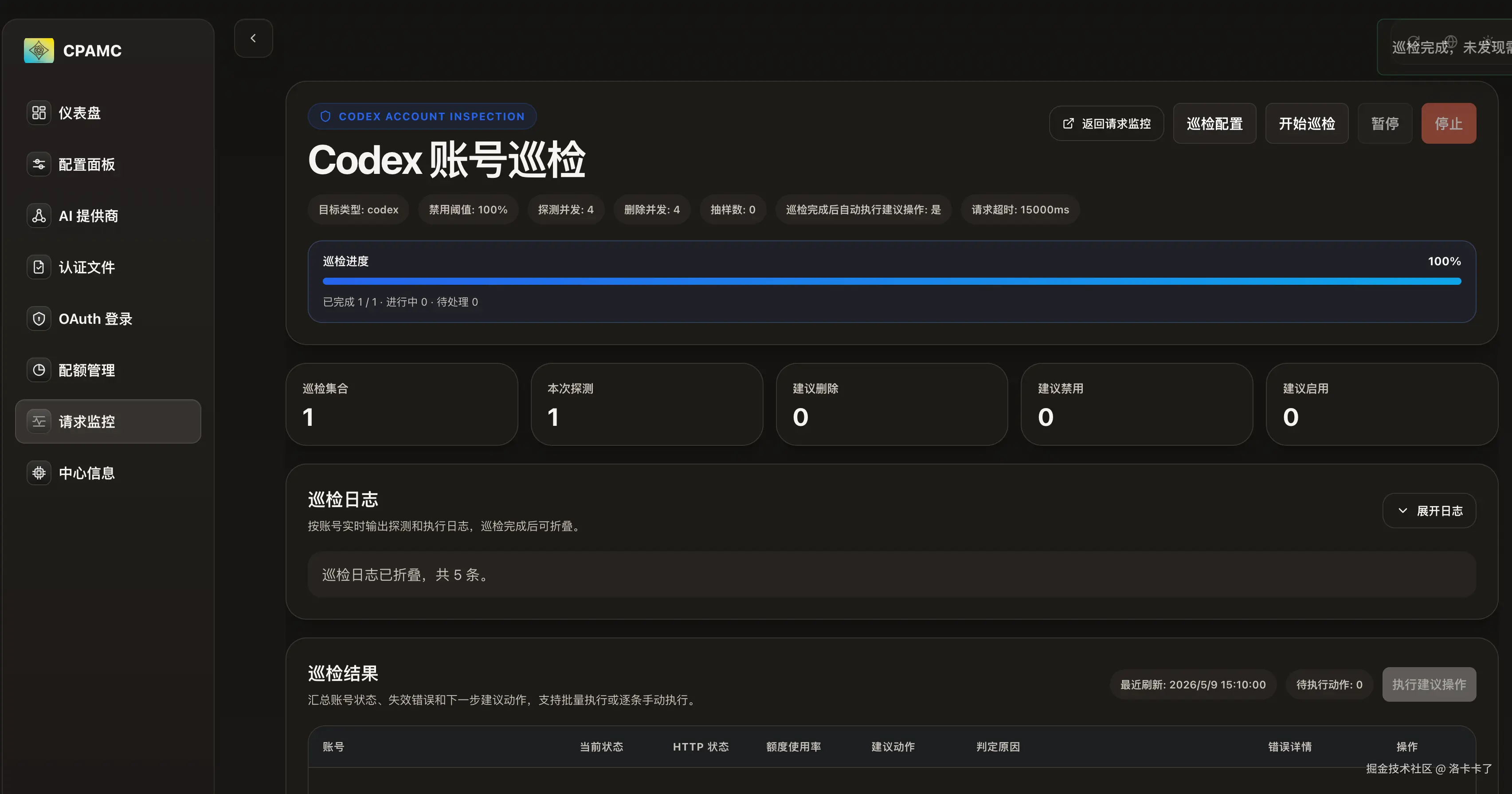This screenshot has width=1512, height=794.
Task: Click the 判定原因 column header
Action: coord(998,747)
